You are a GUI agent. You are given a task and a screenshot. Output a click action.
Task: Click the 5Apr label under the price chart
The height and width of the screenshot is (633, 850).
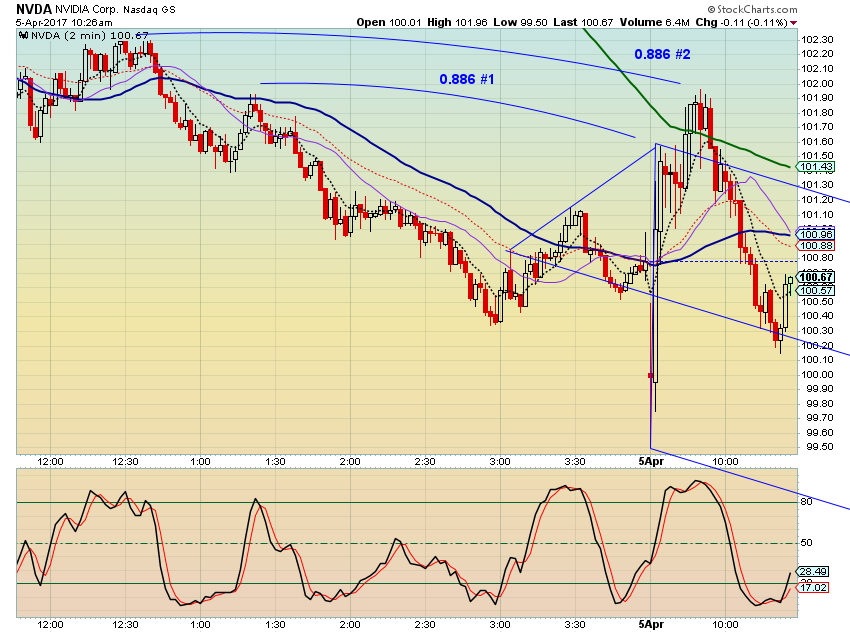(651, 462)
